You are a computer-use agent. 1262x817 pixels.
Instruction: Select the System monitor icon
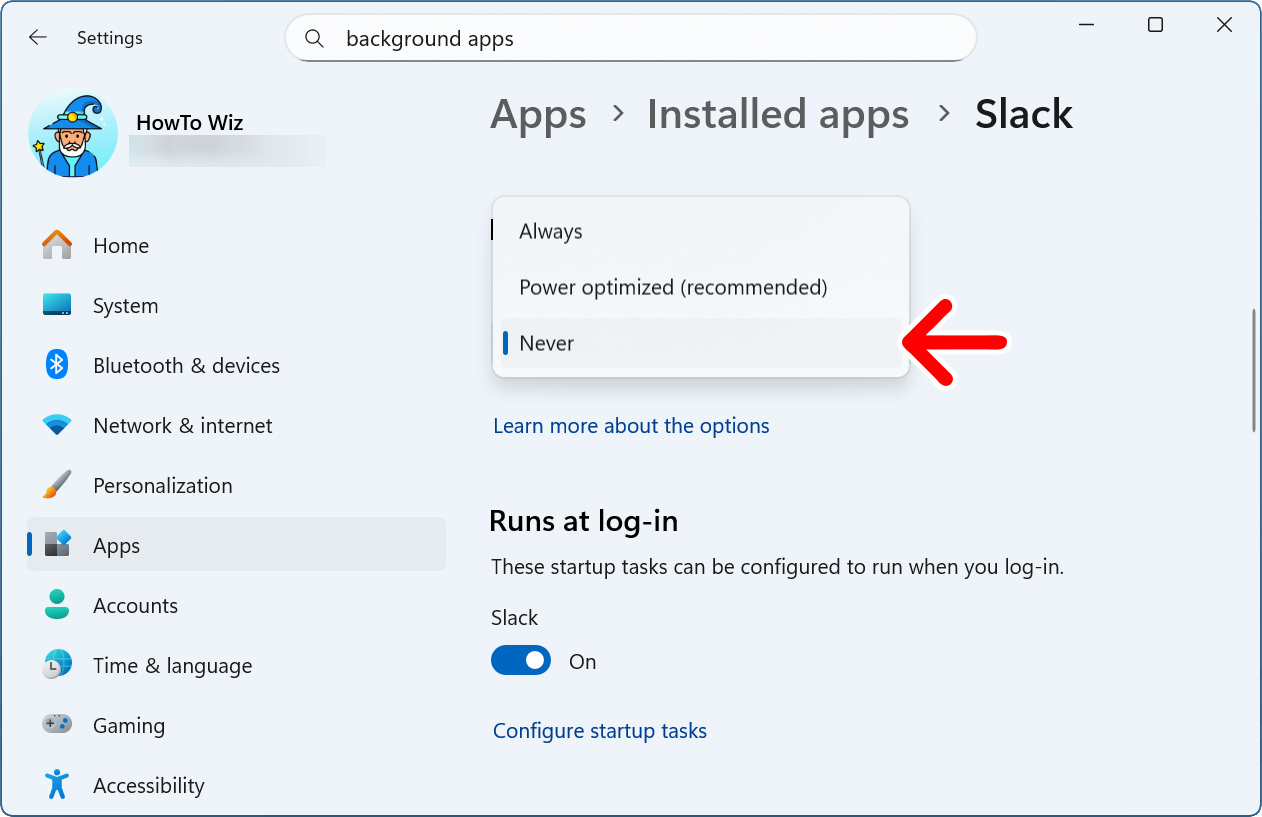click(57, 305)
